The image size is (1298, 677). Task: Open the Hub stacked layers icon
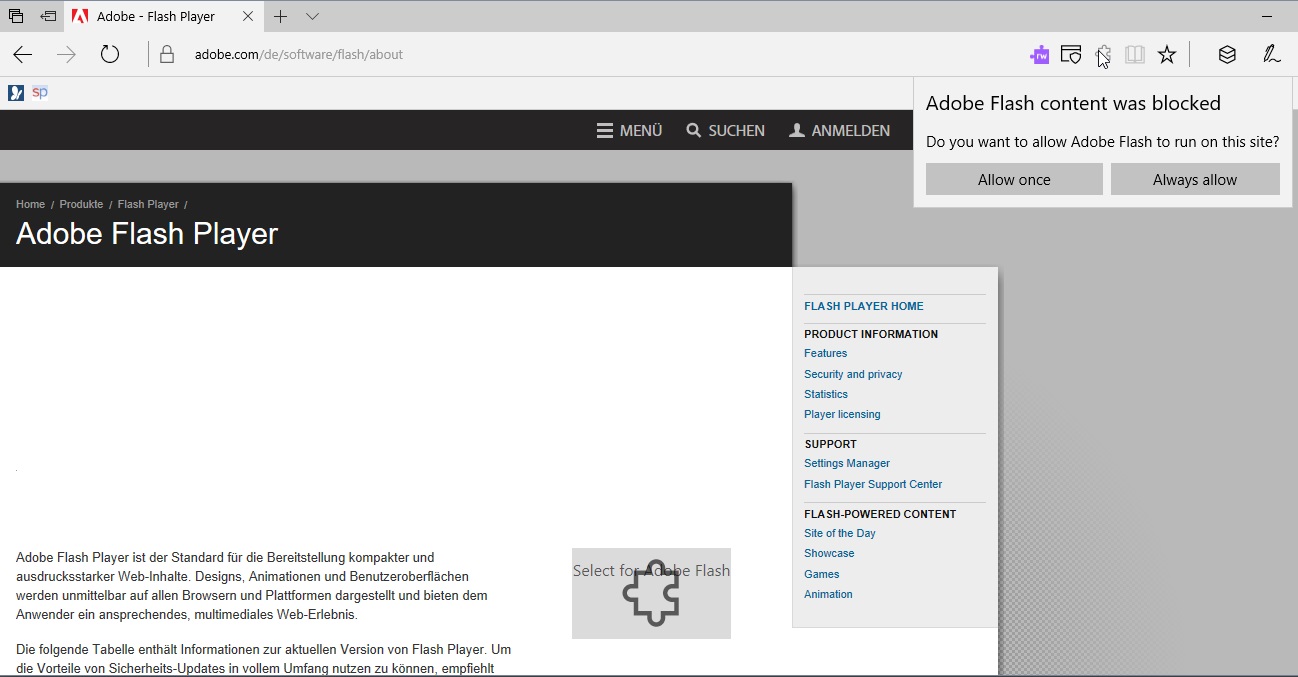pos(1227,55)
